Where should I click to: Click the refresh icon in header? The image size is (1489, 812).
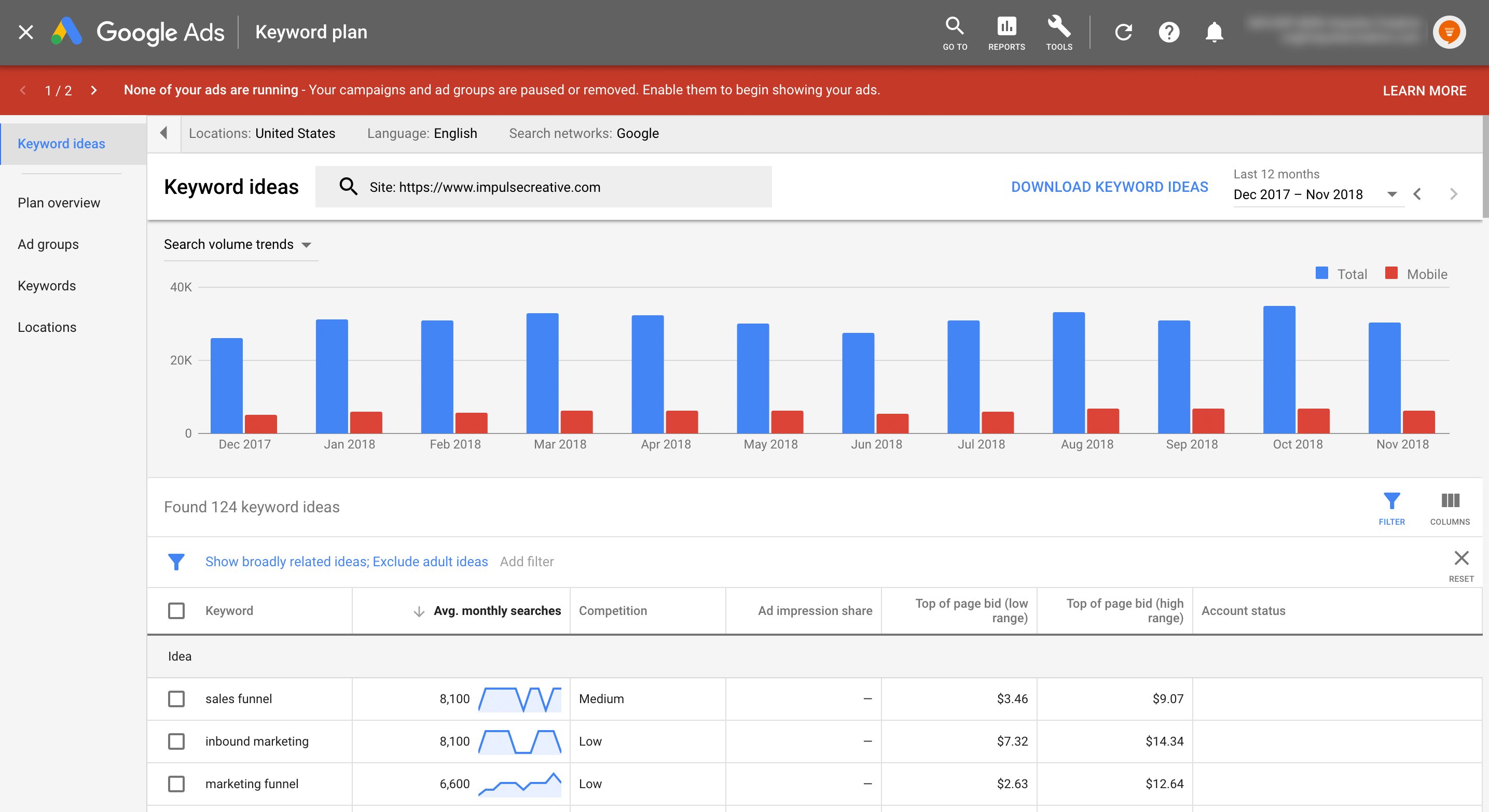(1123, 32)
